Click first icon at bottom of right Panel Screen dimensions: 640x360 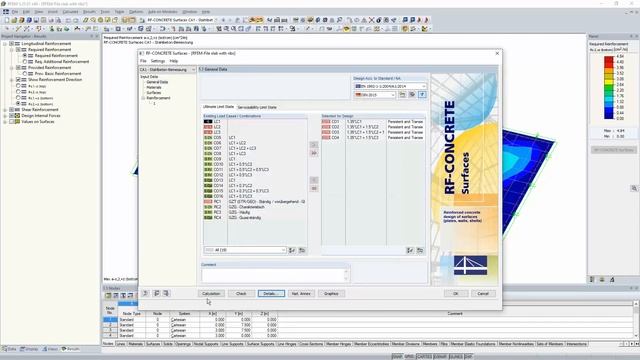tap(592, 280)
